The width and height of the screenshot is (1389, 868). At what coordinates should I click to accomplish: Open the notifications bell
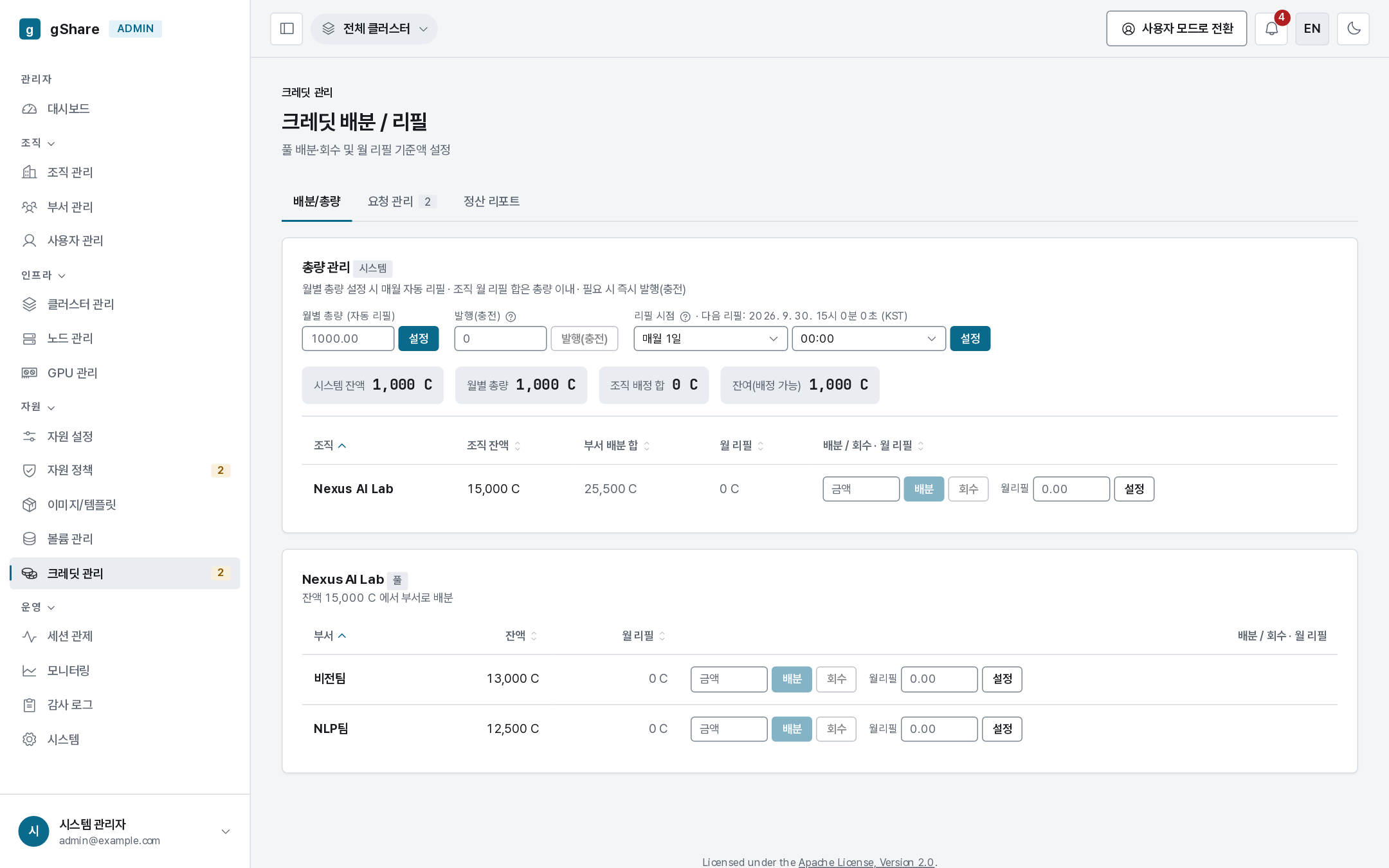[1271, 29]
